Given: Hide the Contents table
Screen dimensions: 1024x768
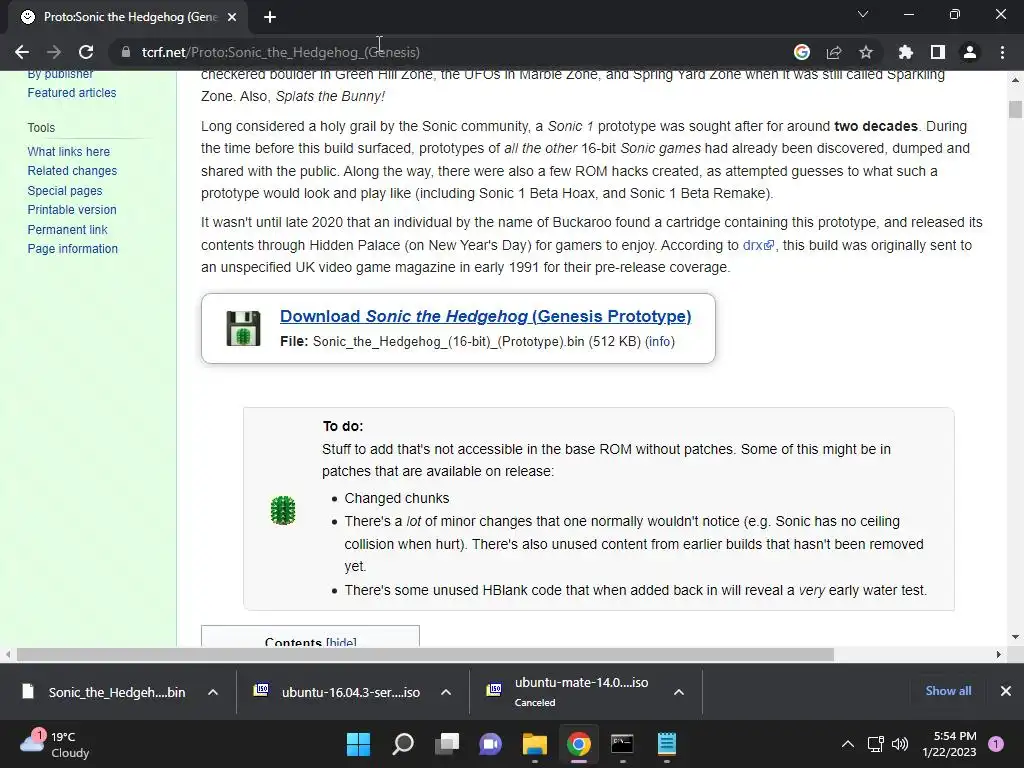Looking at the screenshot, I should [x=342, y=642].
